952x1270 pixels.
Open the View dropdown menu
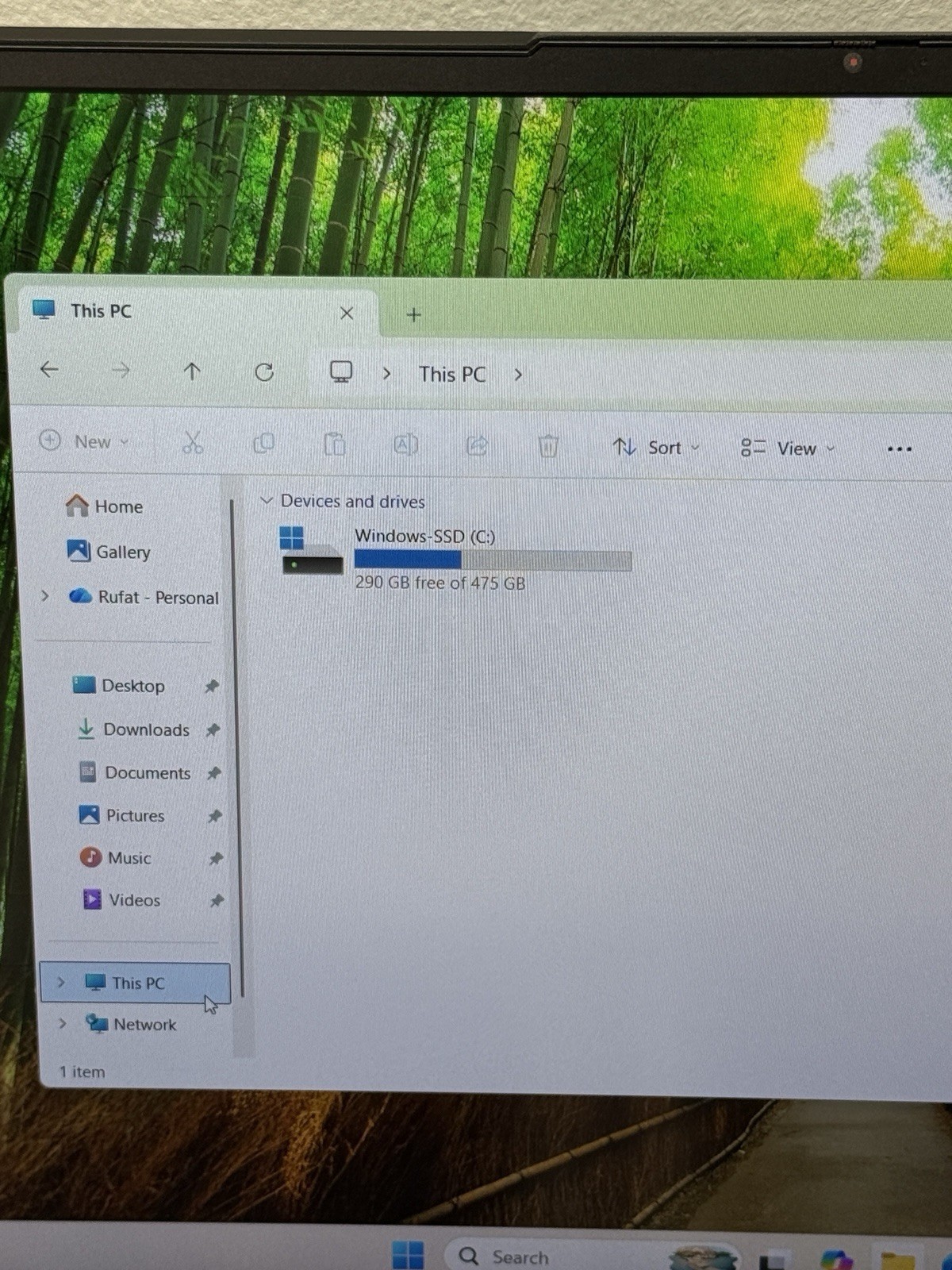[x=787, y=448]
